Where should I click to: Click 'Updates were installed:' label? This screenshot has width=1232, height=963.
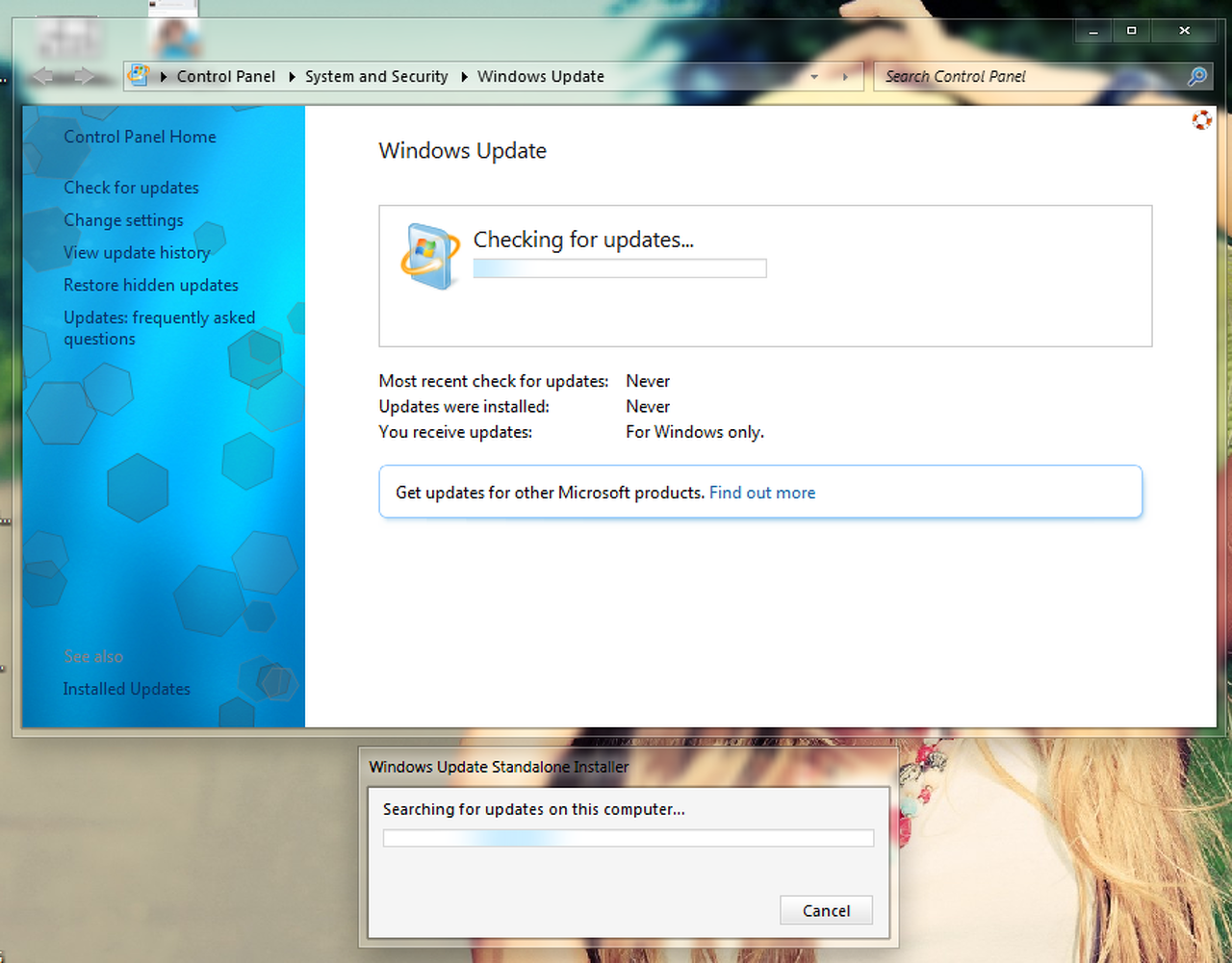pyautogui.click(x=464, y=407)
